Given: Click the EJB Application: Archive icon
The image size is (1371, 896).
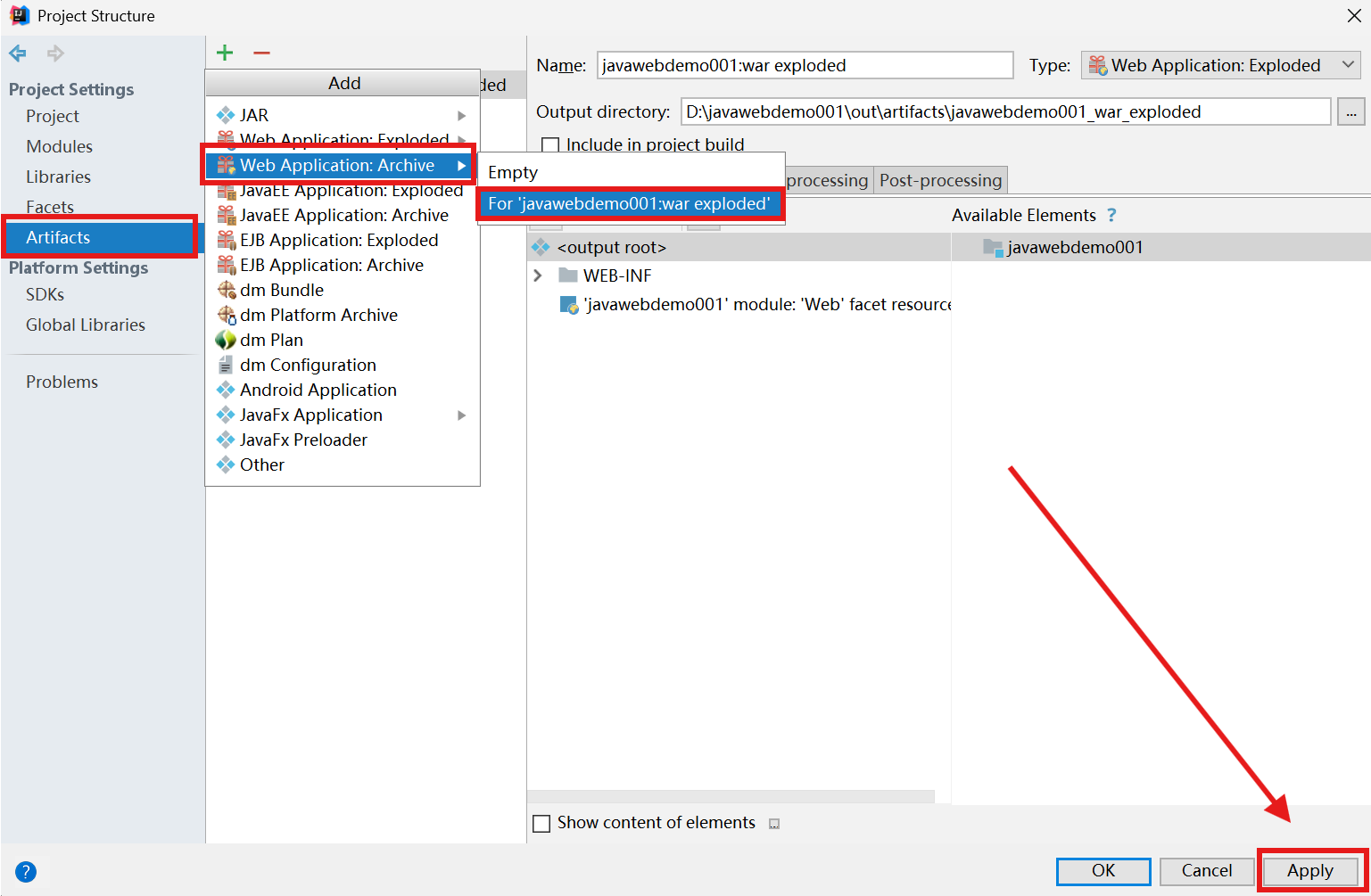Looking at the screenshot, I should [x=226, y=265].
